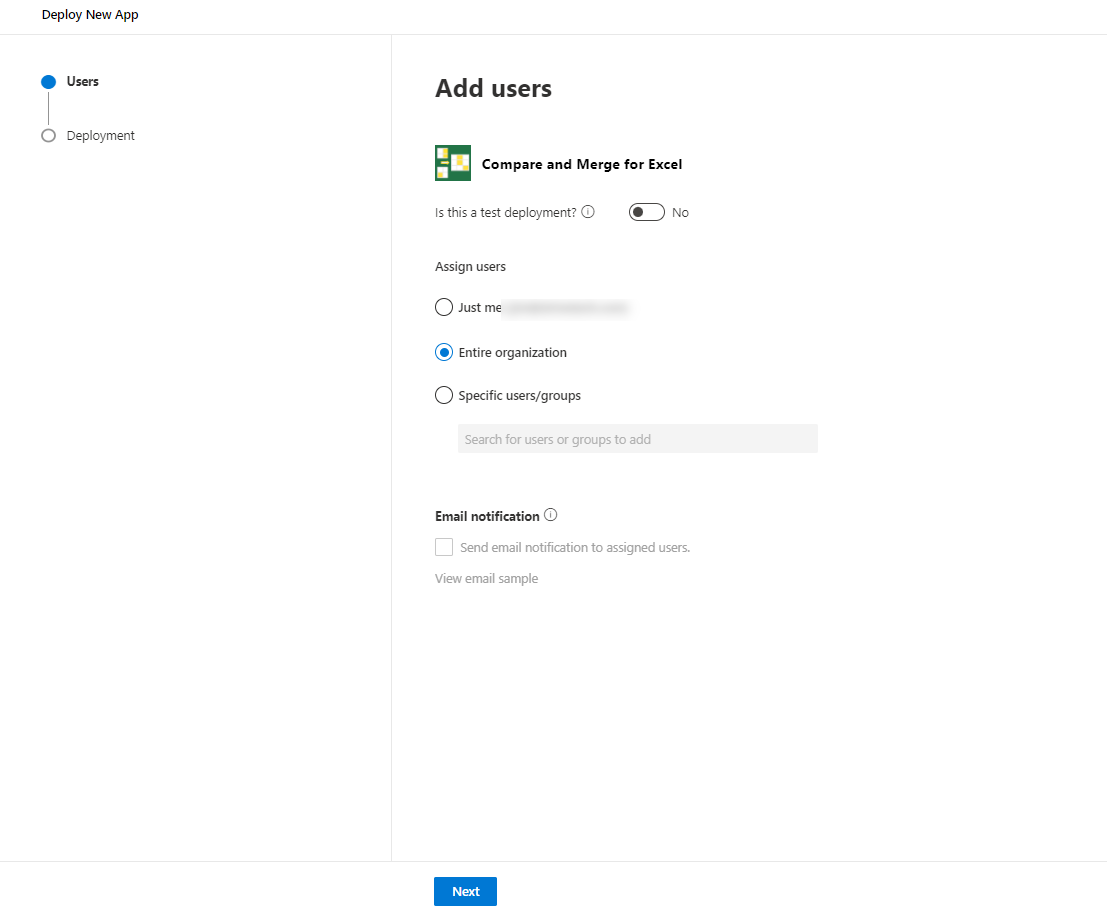
Task: Click the Is this a test deployment? label
Action: pyautogui.click(x=505, y=212)
